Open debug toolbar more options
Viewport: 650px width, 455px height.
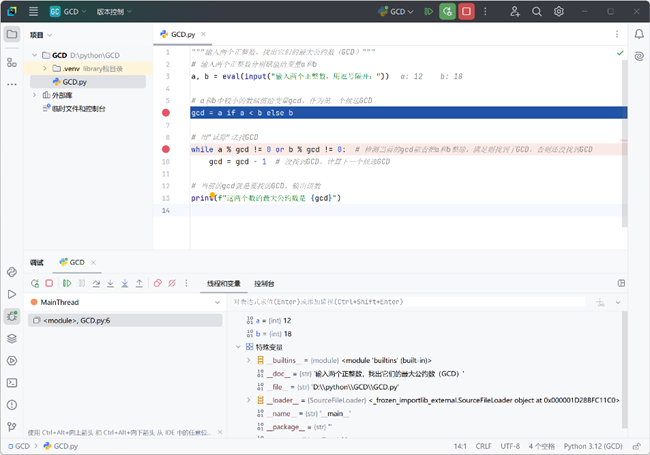click(x=186, y=283)
